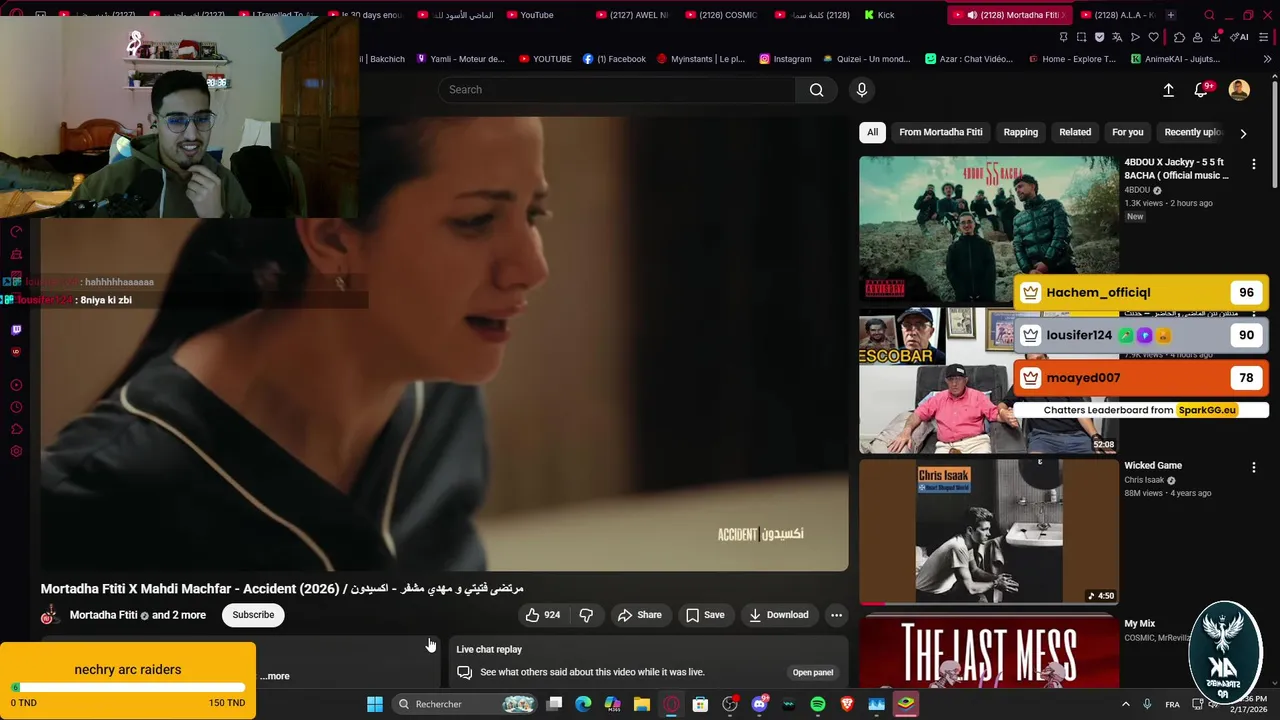Switch to the COSMIC browser tab
Image resolution: width=1280 pixels, height=720 pixels.
(x=722, y=15)
